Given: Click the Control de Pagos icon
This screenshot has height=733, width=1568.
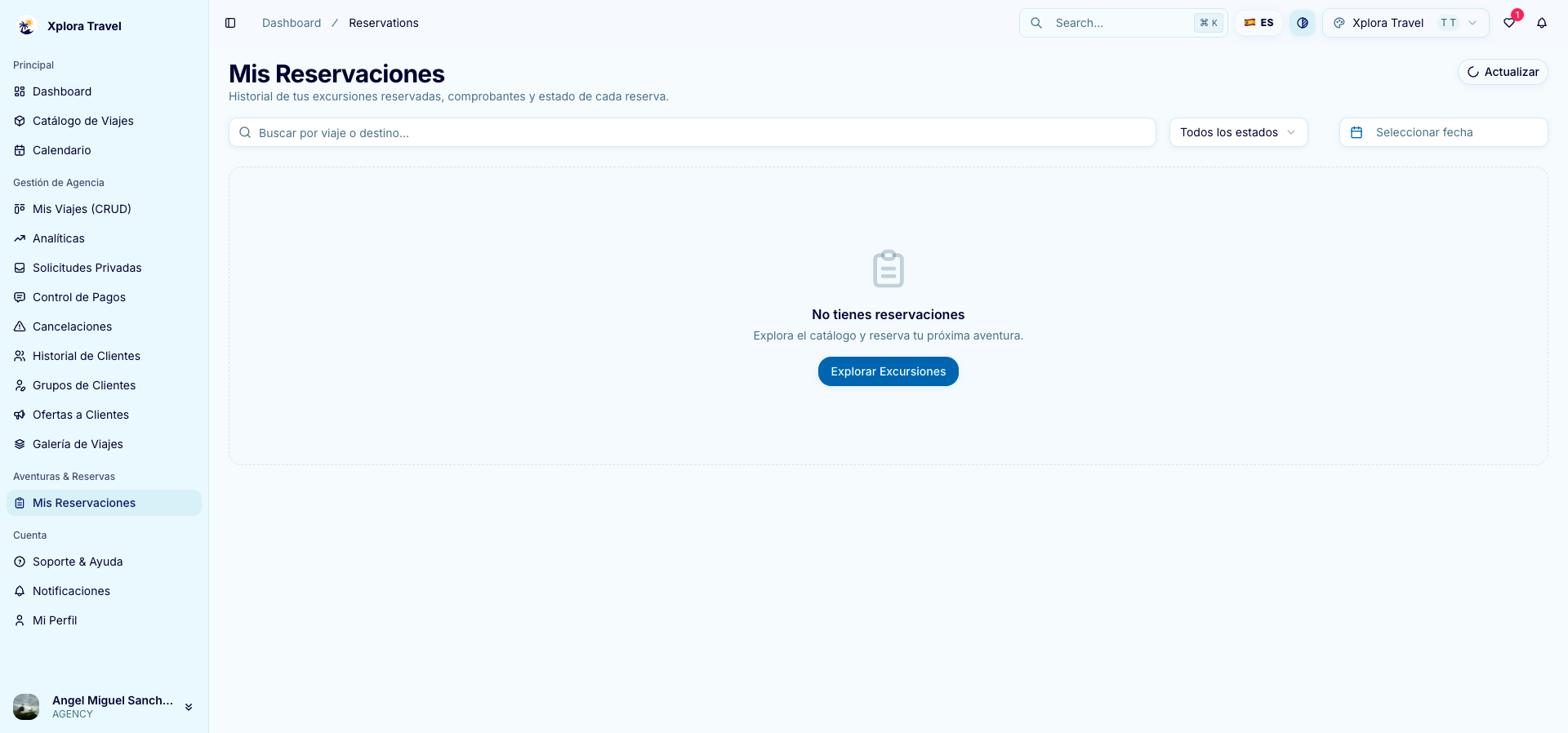Looking at the screenshot, I should coord(20,297).
